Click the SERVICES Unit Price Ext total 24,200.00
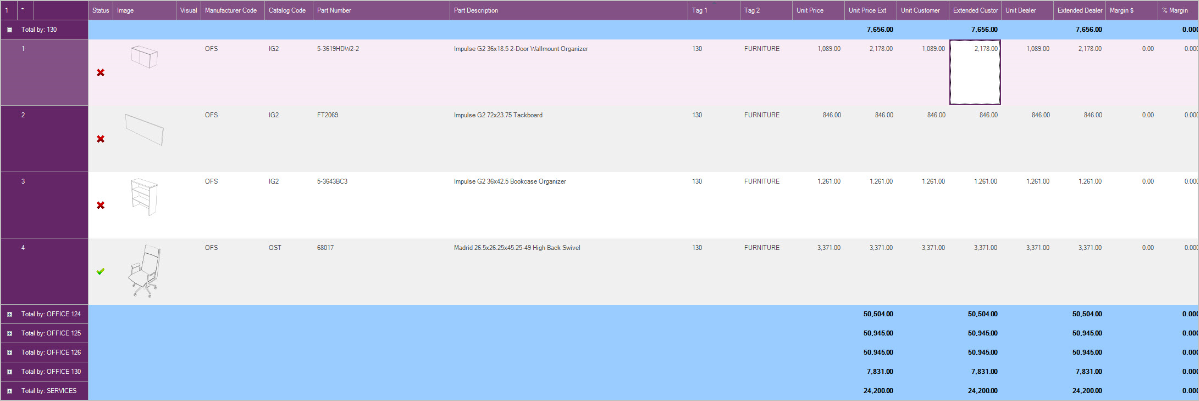 [880, 390]
